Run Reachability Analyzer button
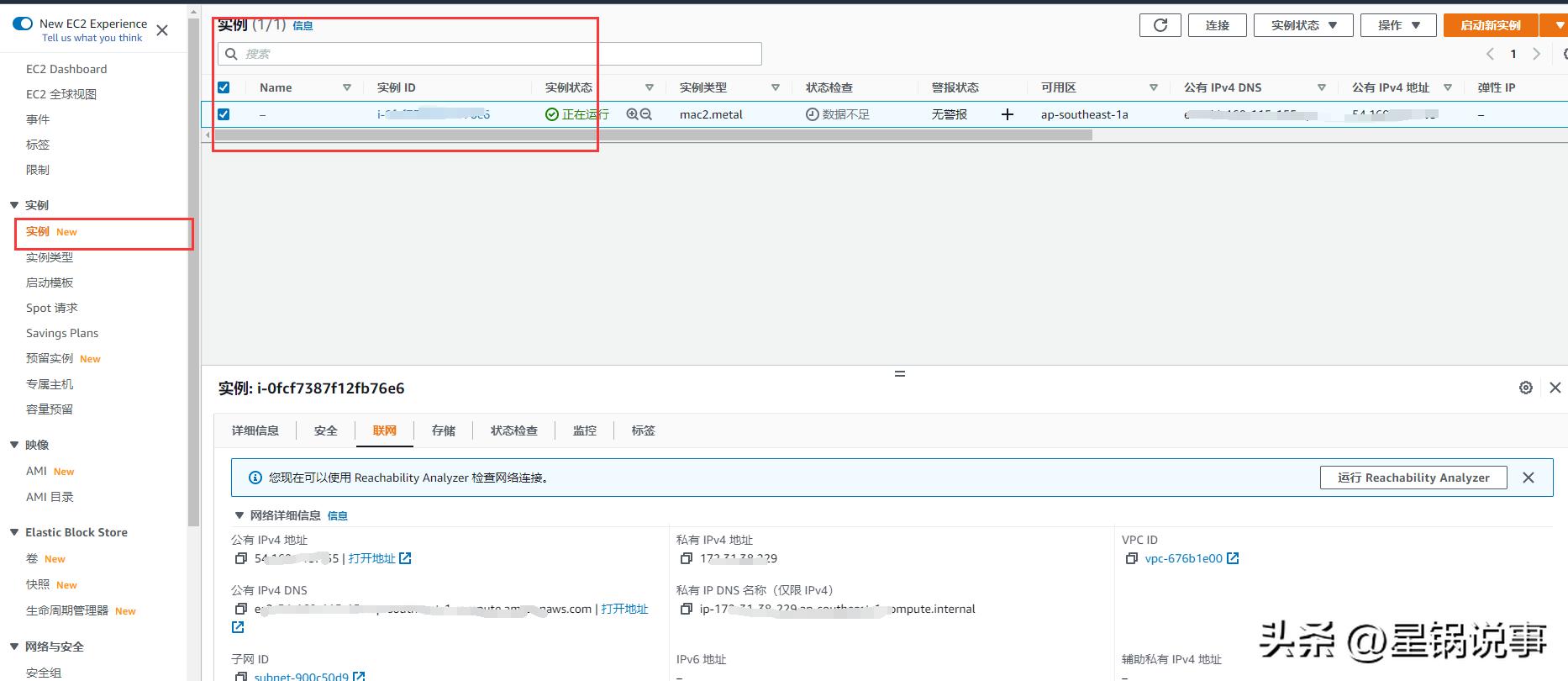Image resolution: width=1568 pixels, height=681 pixels. 1413,478
